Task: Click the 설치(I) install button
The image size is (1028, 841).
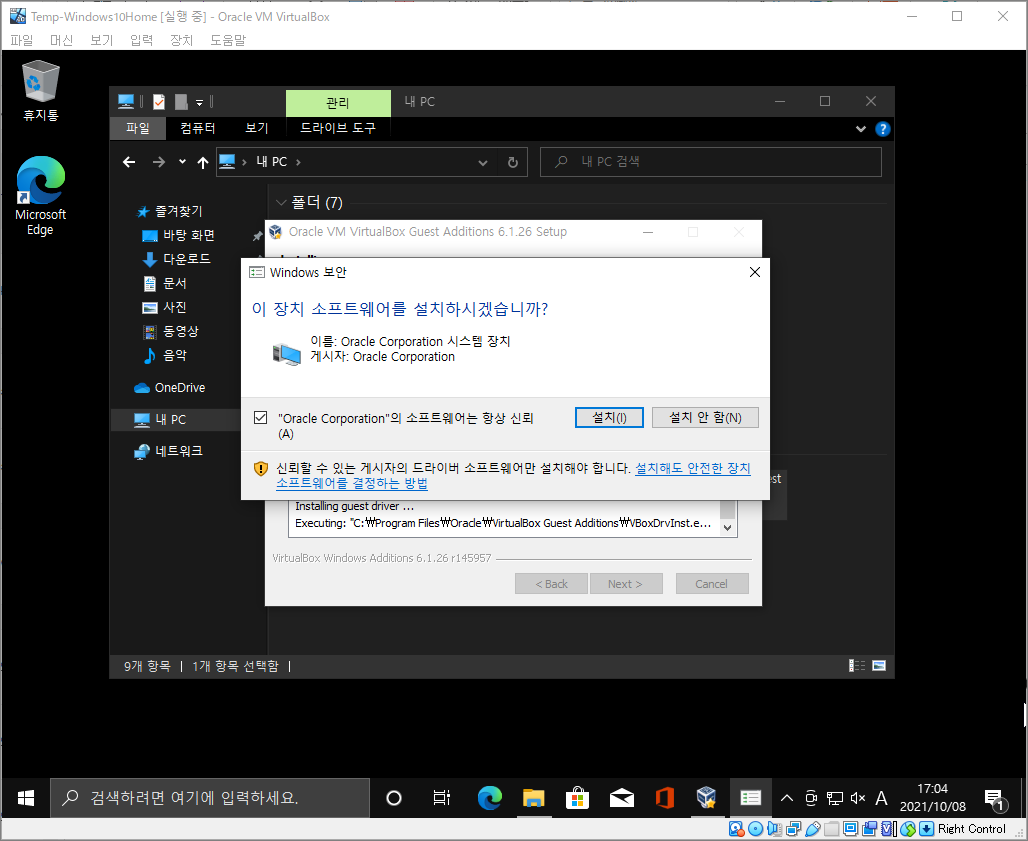Action: click(x=609, y=418)
